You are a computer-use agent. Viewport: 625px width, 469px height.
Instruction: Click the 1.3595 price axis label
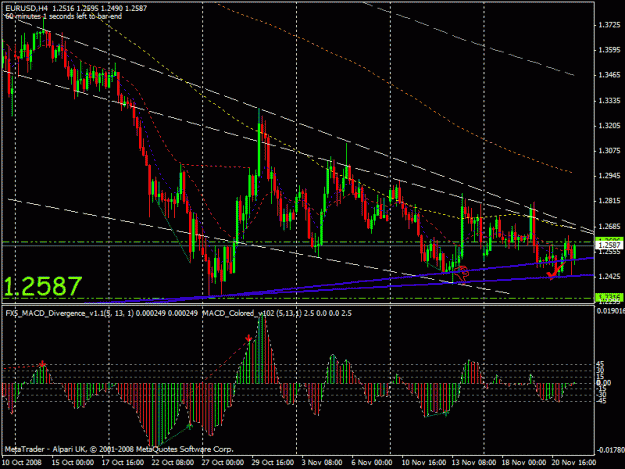[x=609, y=50]
